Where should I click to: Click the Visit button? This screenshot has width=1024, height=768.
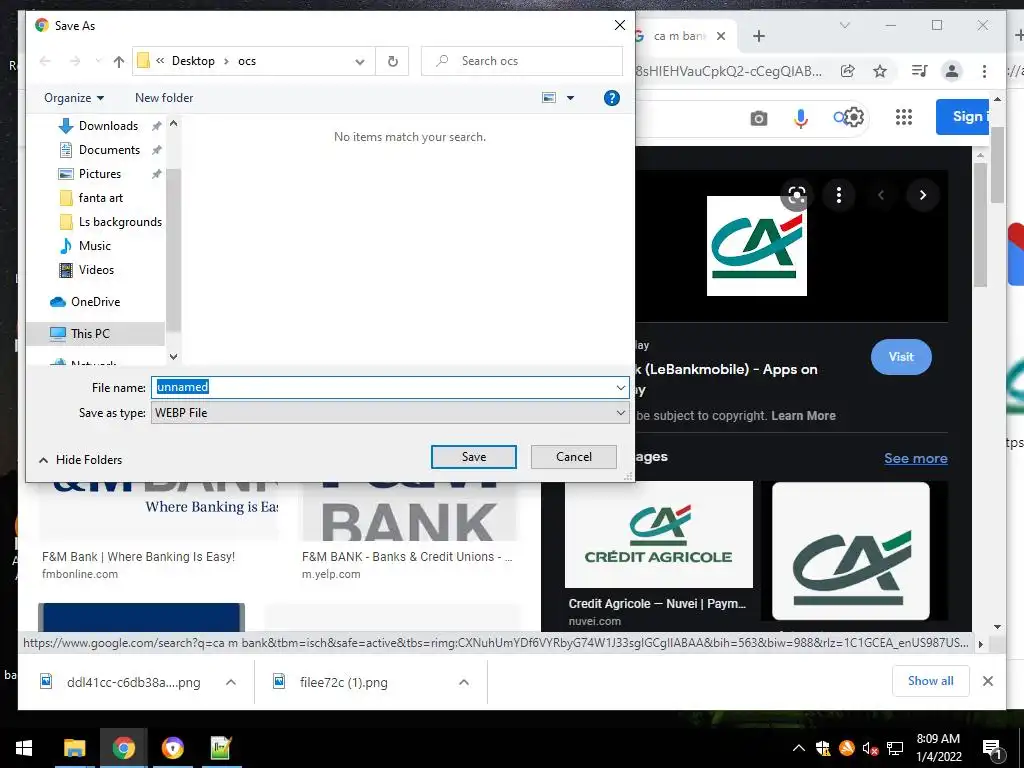[x=901, y=357]
